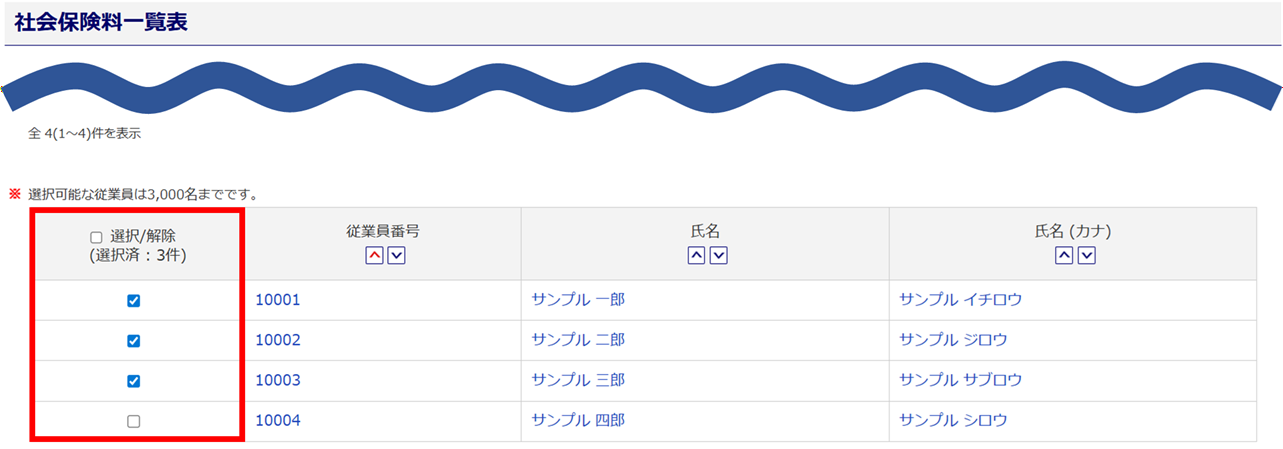Screen dimensions: 1283x449
Task: Toggle the 選択/解除 select-all checkbox
Action: [x=97, y=238]
